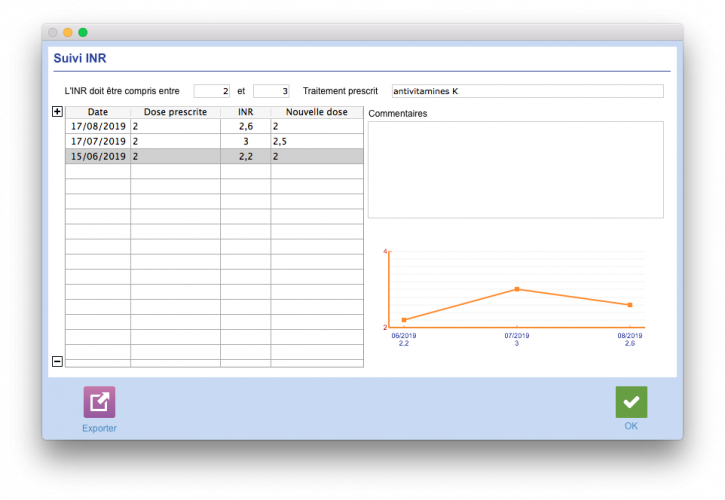725x500 pixels.
Task: Select the 17/07/2019 date cell
Action: coord(98,141)
